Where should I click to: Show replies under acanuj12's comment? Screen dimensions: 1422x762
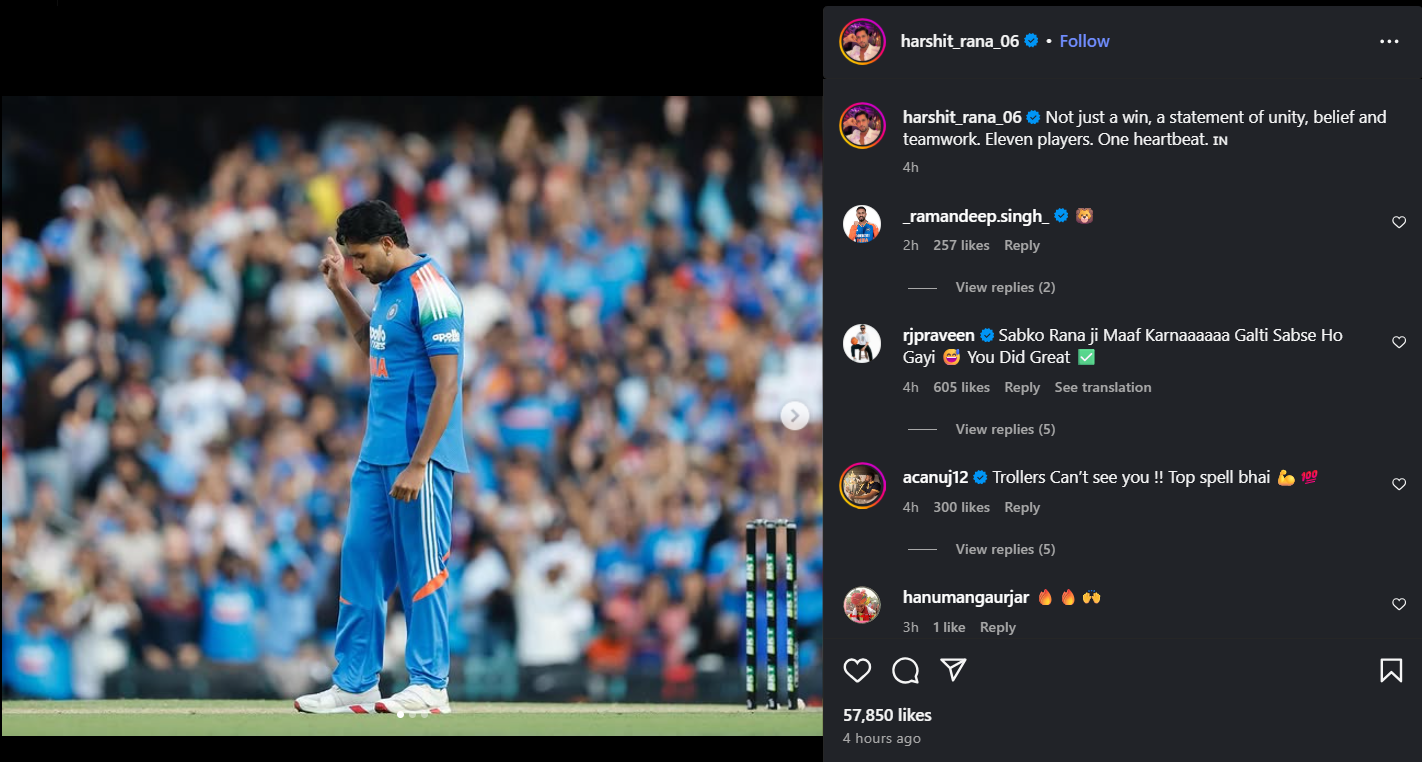1004,548
